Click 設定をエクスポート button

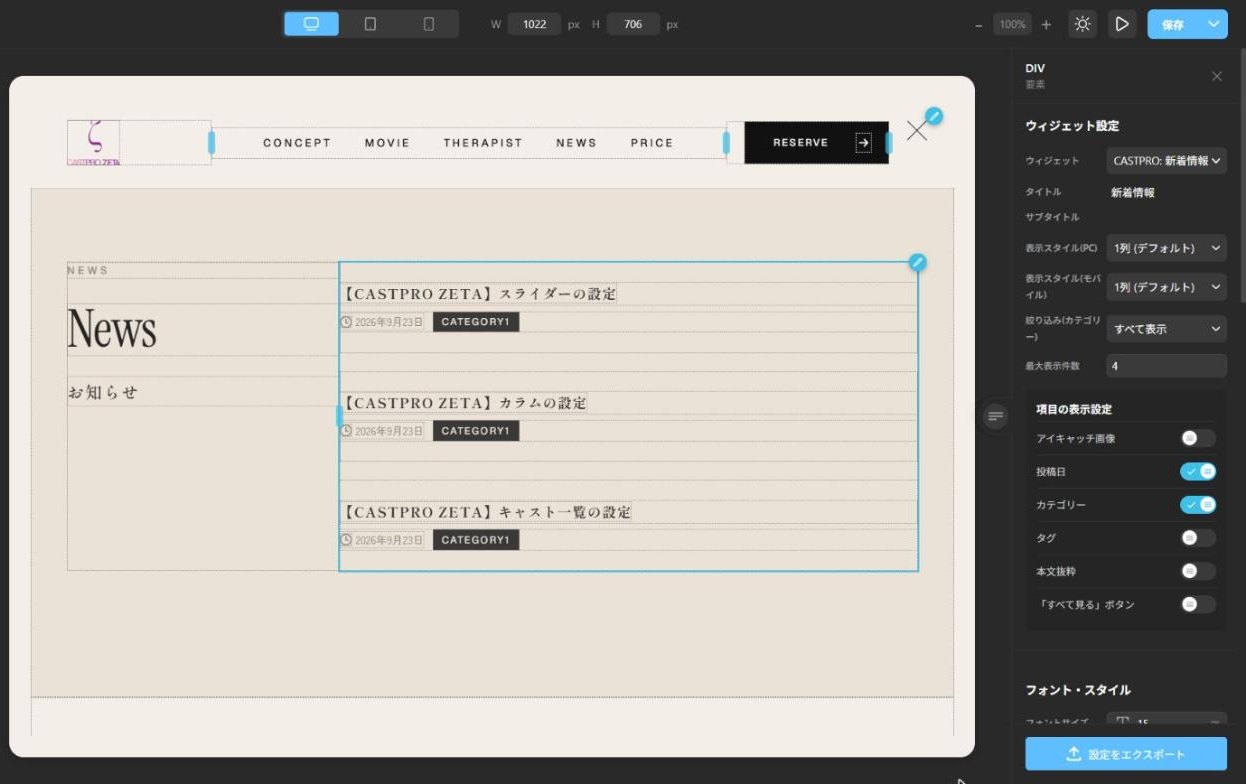click(1126, 754)
